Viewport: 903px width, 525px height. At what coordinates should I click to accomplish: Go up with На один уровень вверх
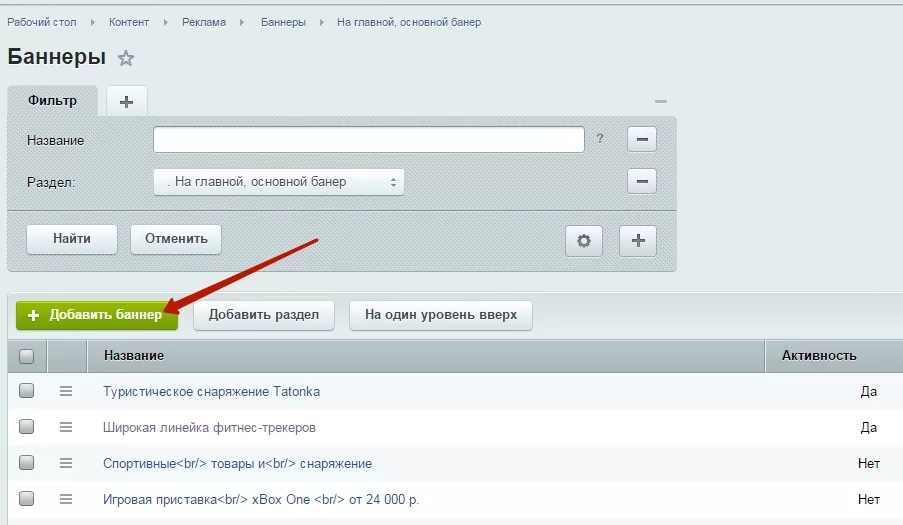[x=441, y=315]
